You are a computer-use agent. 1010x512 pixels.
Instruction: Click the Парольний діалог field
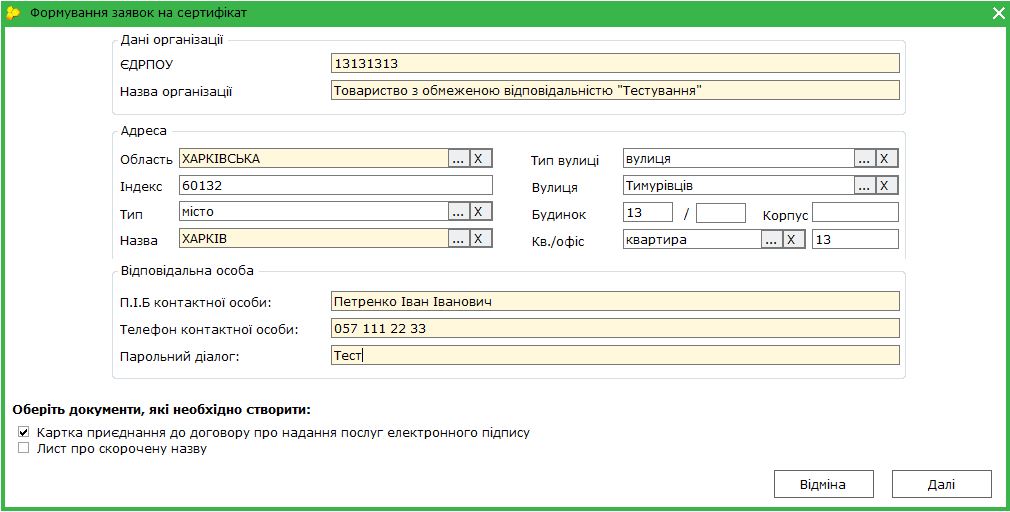pos(615,355)
